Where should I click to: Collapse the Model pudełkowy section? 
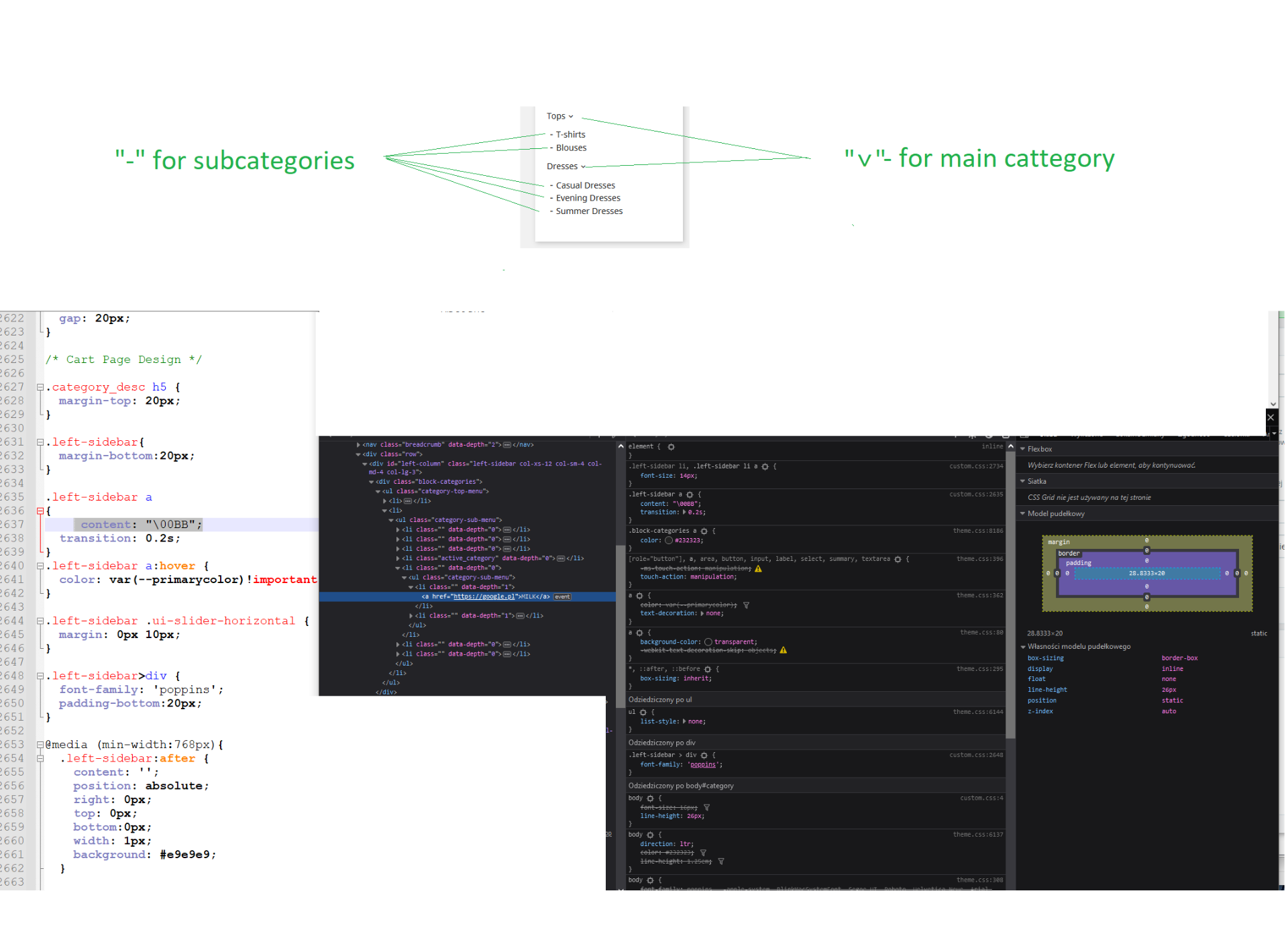1022,513
